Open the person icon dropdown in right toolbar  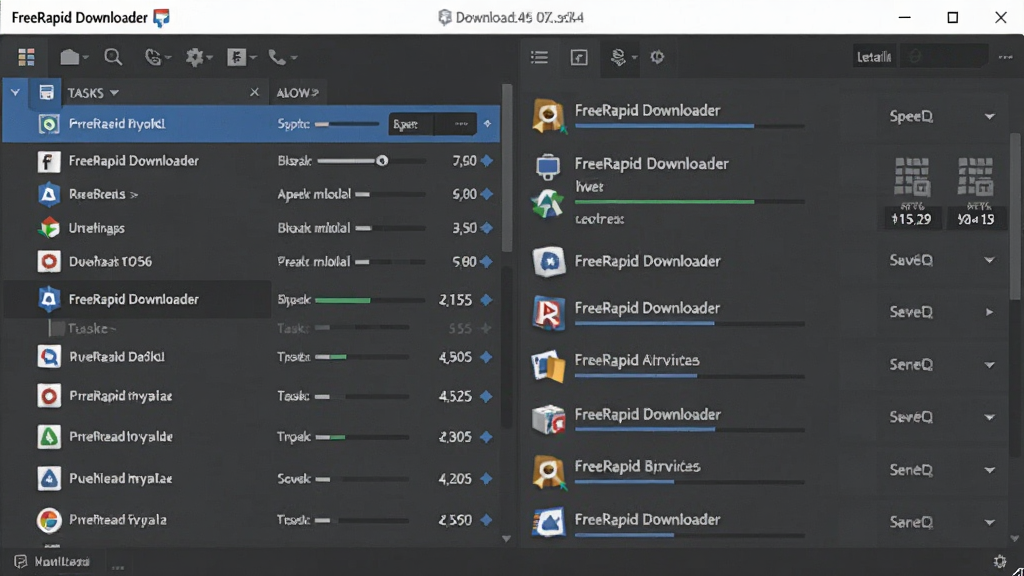623,57
